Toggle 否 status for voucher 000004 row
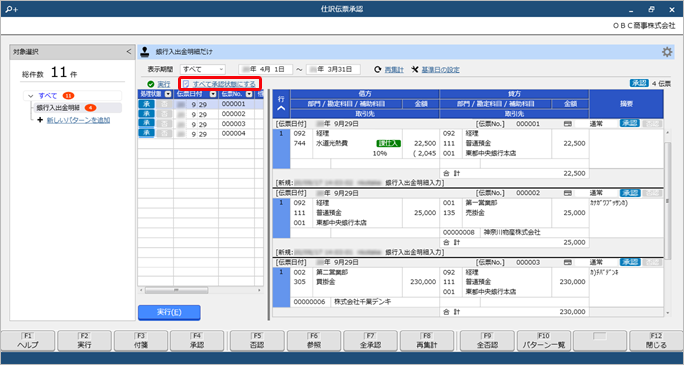 164,133
